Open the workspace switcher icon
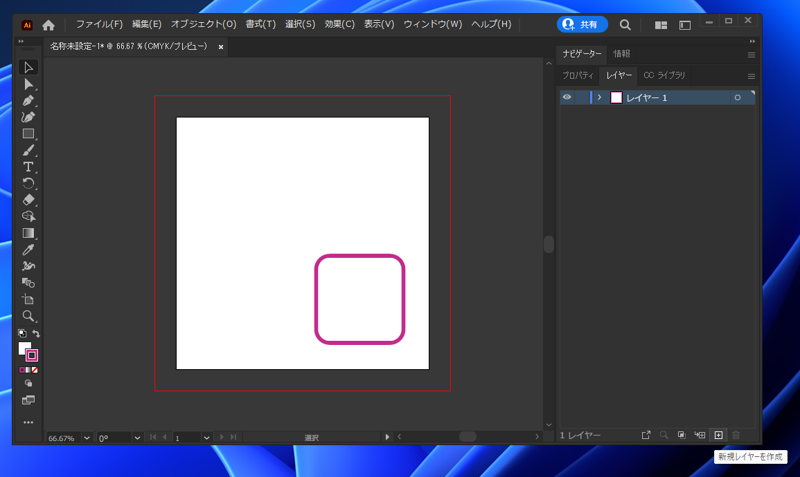This screenshot has height=477, width=800. pos(685,25)
